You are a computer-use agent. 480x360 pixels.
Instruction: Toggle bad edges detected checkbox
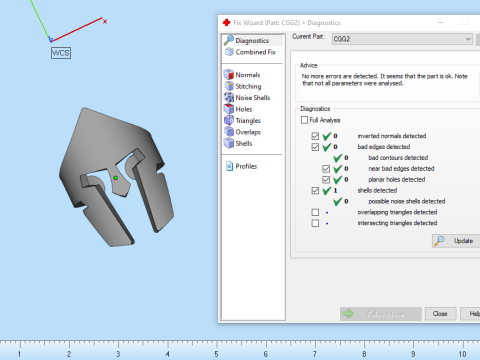[x=315, y=147]
